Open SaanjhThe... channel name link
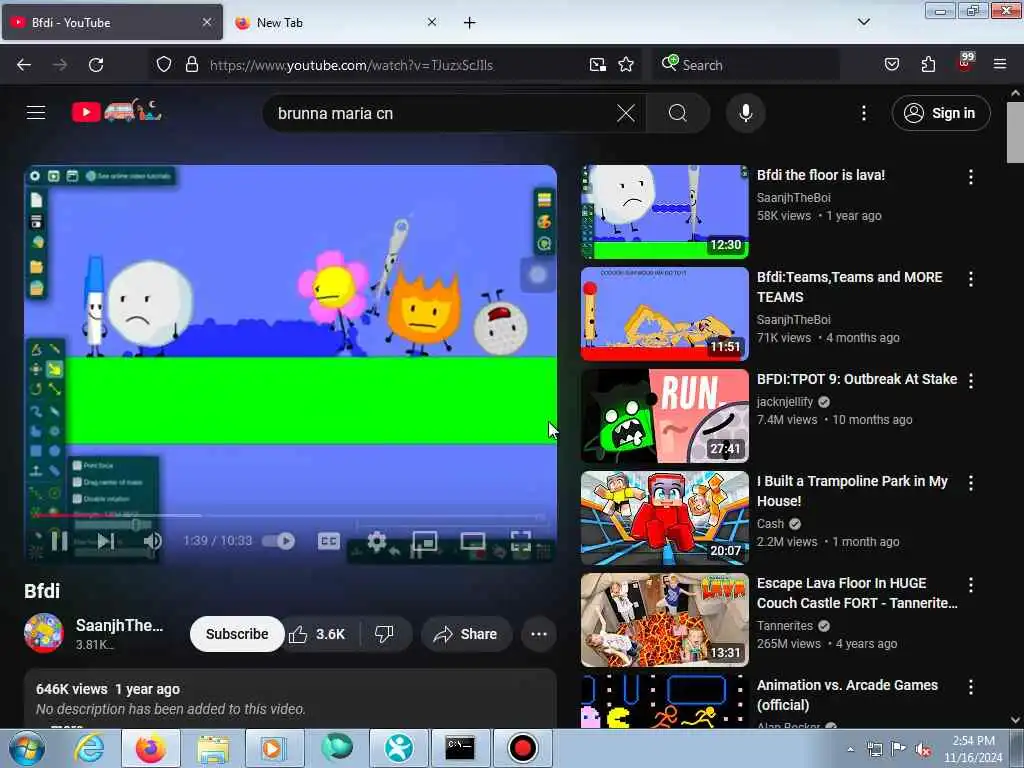This screenshot has width=1024, height=768. [x=120, y=625]
